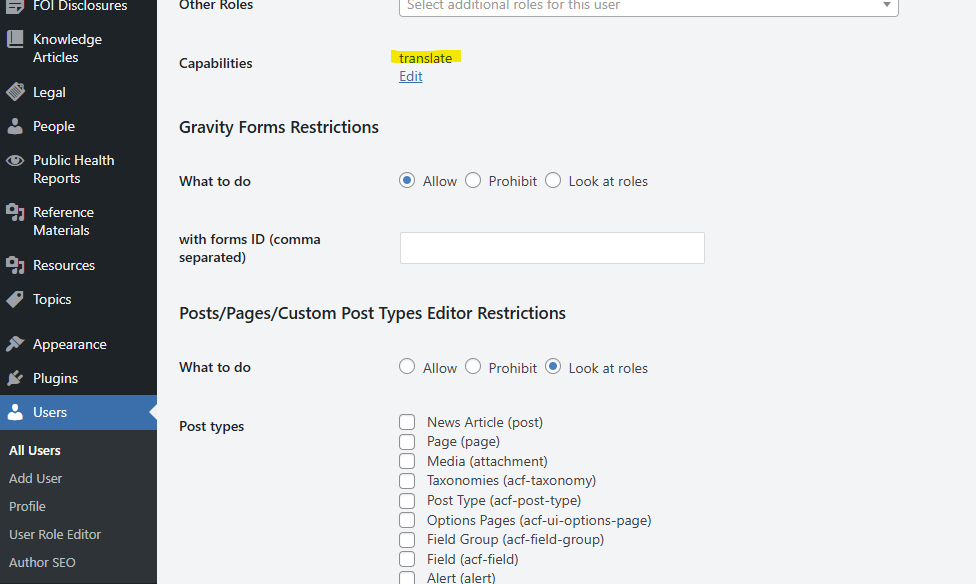This screenshot has width=976, height=584.
Task: Click the forms ID input field
Action: tap(552, 248)
